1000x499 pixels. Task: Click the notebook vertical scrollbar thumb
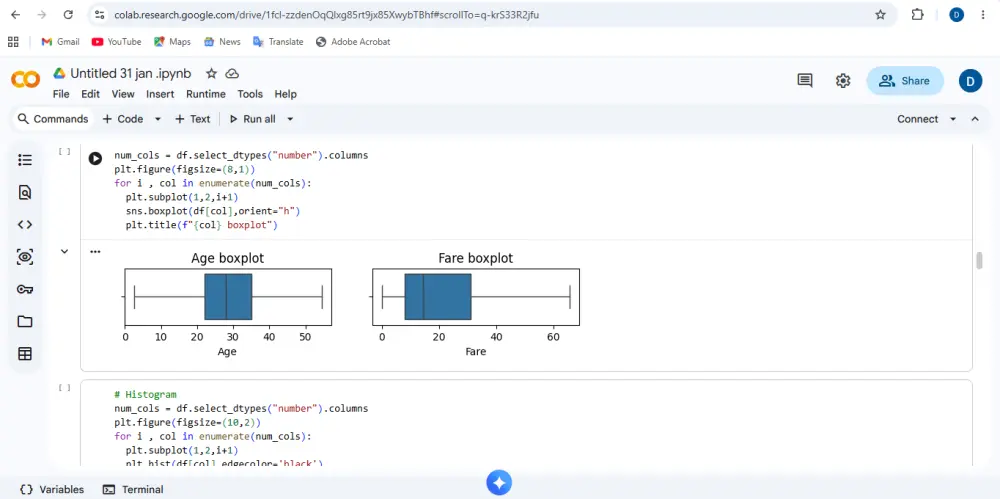pyautogui.click(x=980, y=261)
